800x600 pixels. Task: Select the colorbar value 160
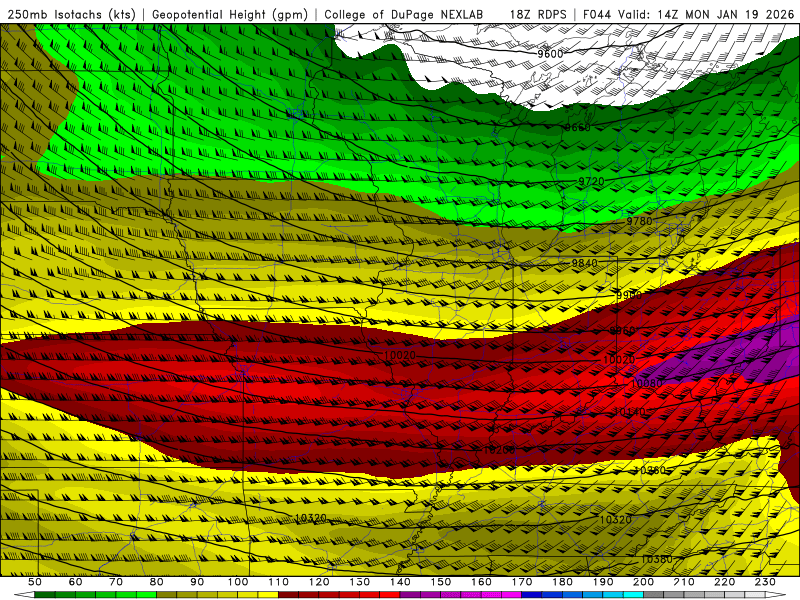(x=481, y=582)
